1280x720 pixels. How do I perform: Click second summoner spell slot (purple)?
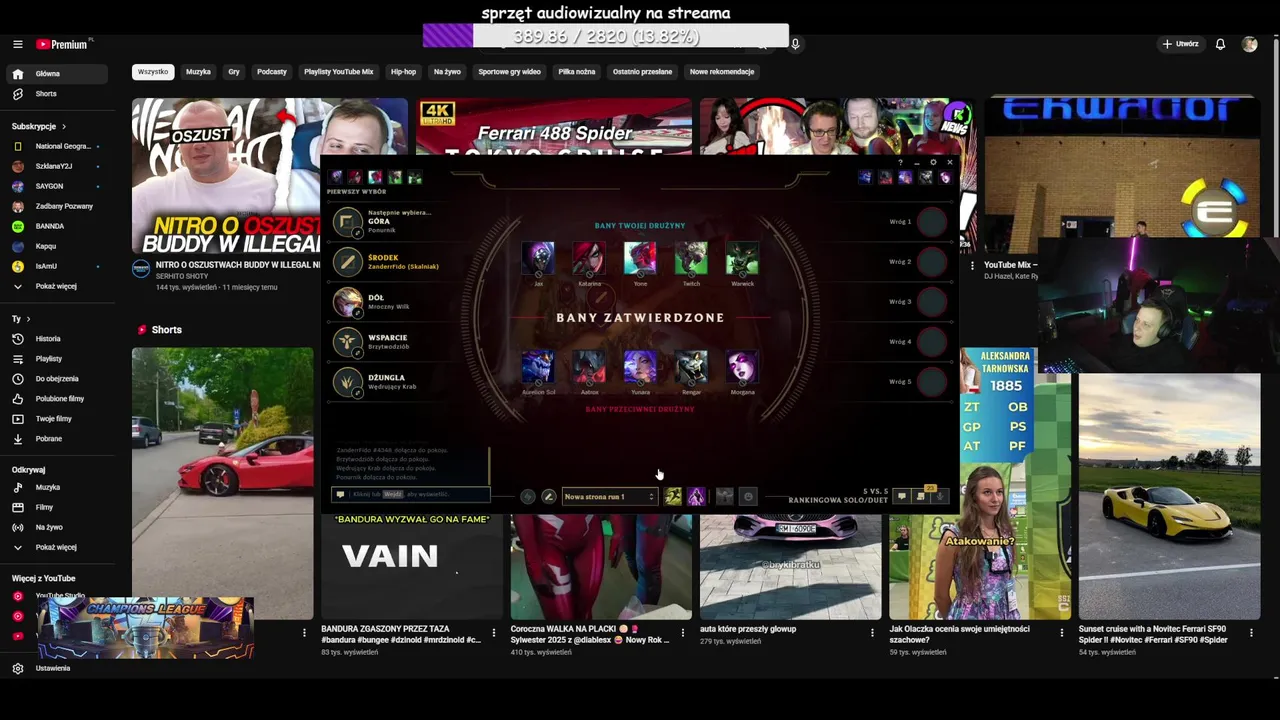pyautogui.click(x=696, y=497)
